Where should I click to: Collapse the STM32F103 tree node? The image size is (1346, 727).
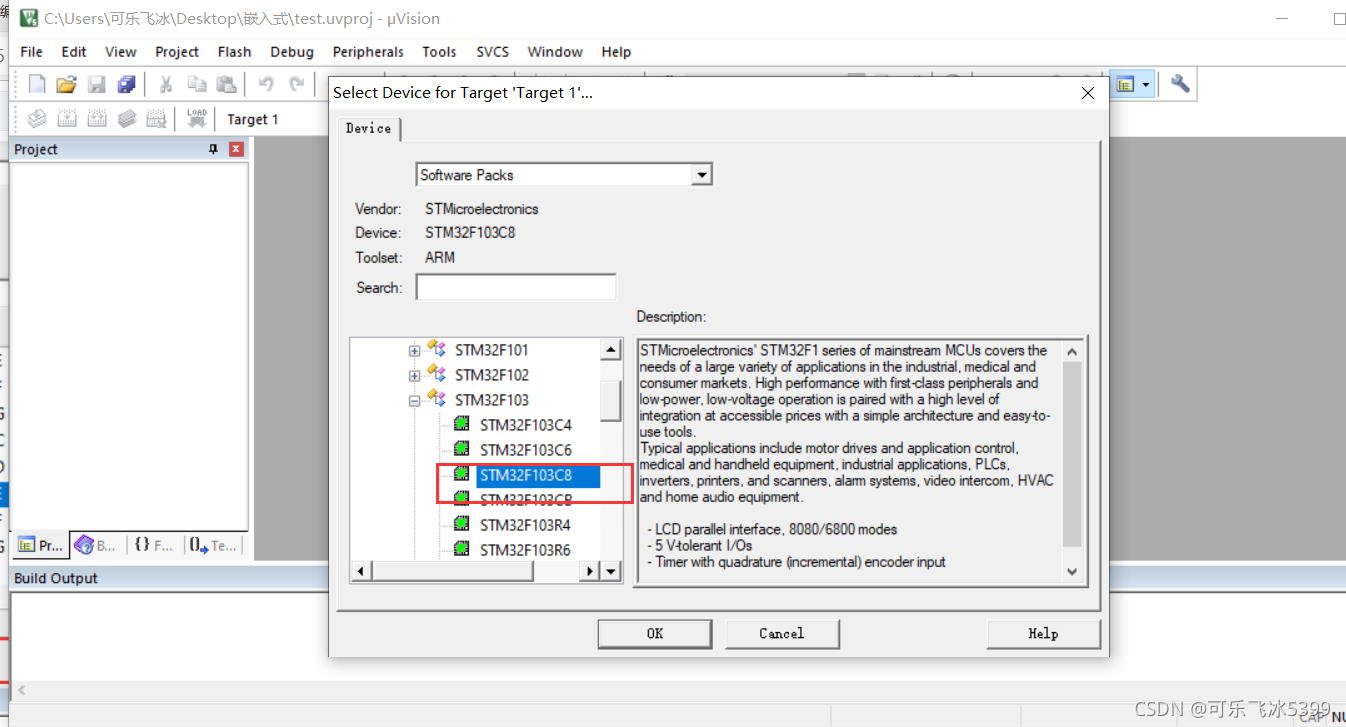click(x=414, y=400)
